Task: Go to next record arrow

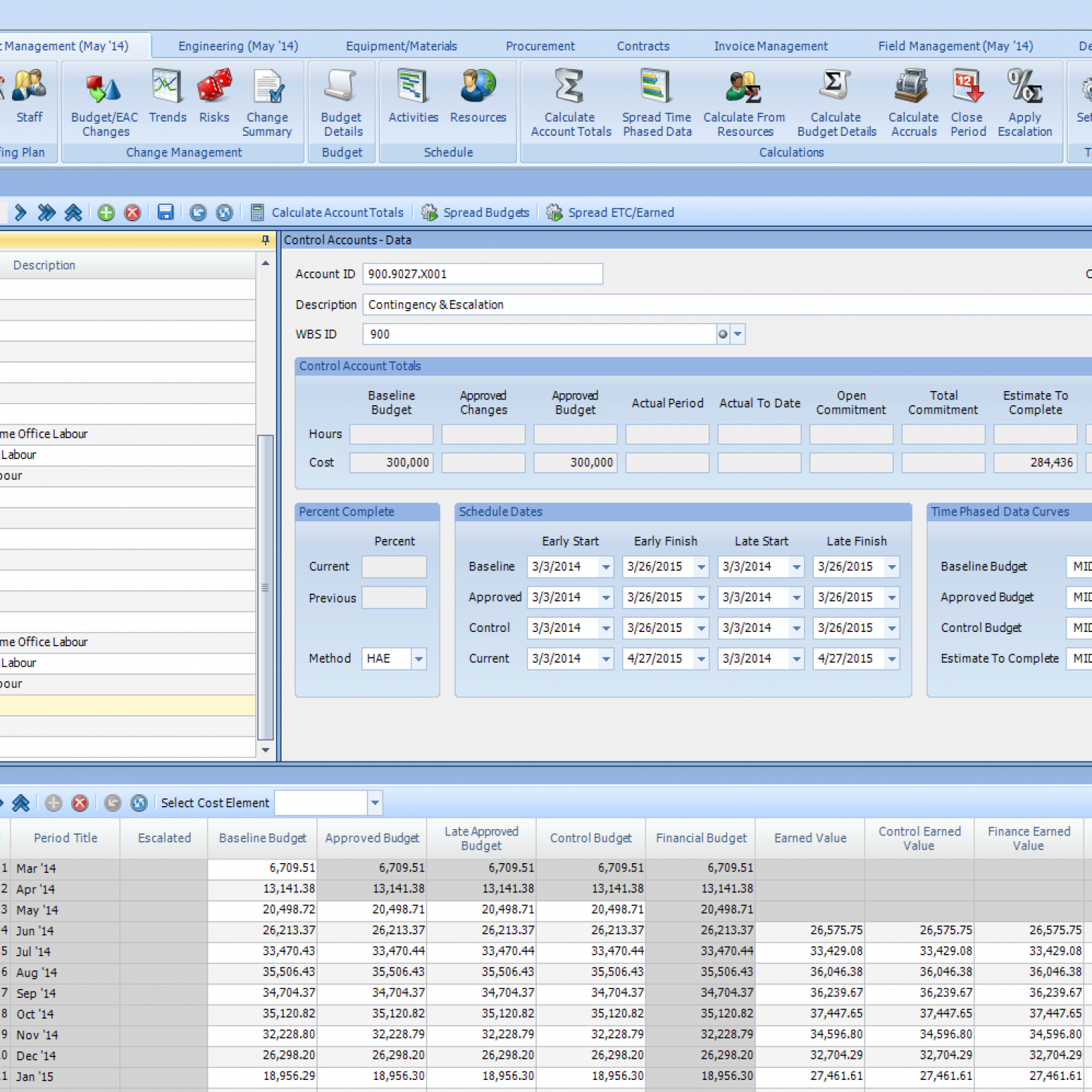Action: click(x=21, y=213)
